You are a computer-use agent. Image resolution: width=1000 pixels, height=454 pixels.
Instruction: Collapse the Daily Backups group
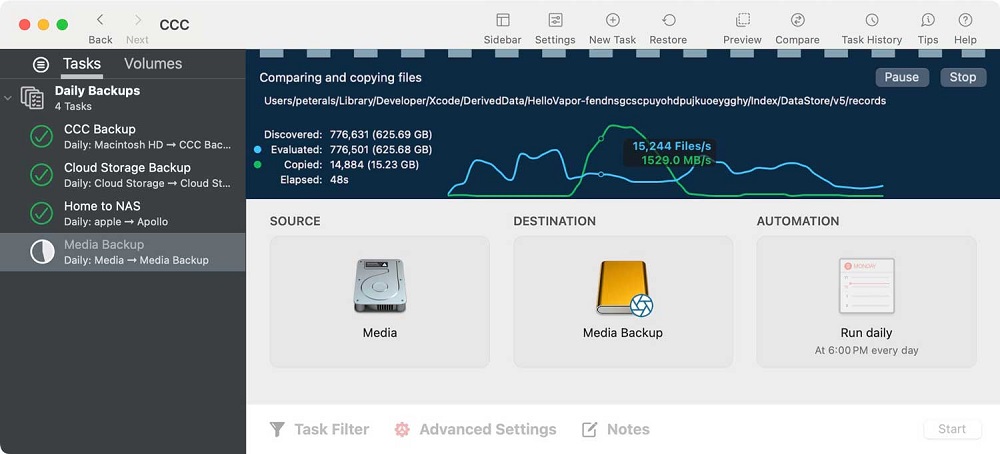coord(9,98)
